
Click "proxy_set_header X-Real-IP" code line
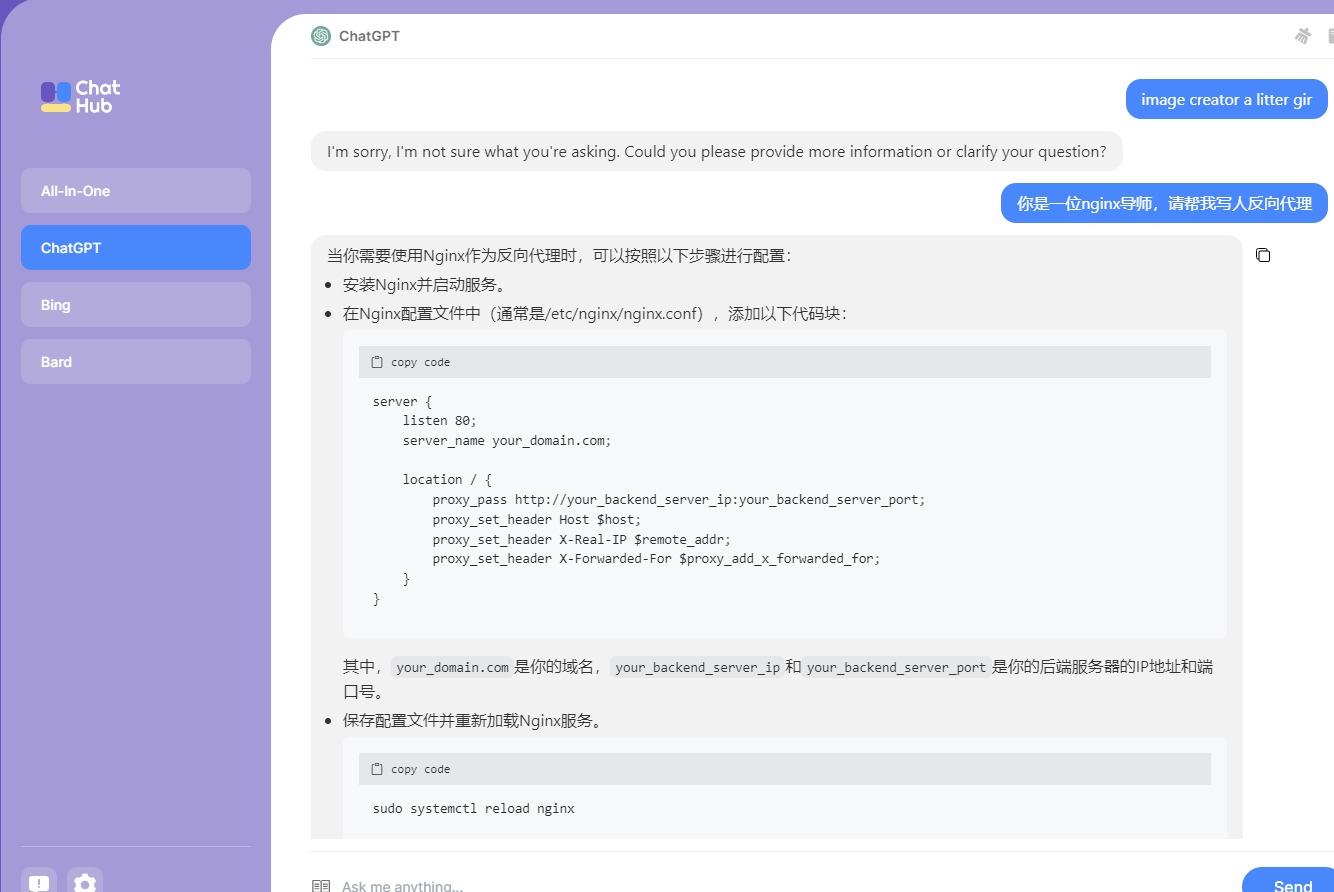pyautogui.click(x=582, y=539)
